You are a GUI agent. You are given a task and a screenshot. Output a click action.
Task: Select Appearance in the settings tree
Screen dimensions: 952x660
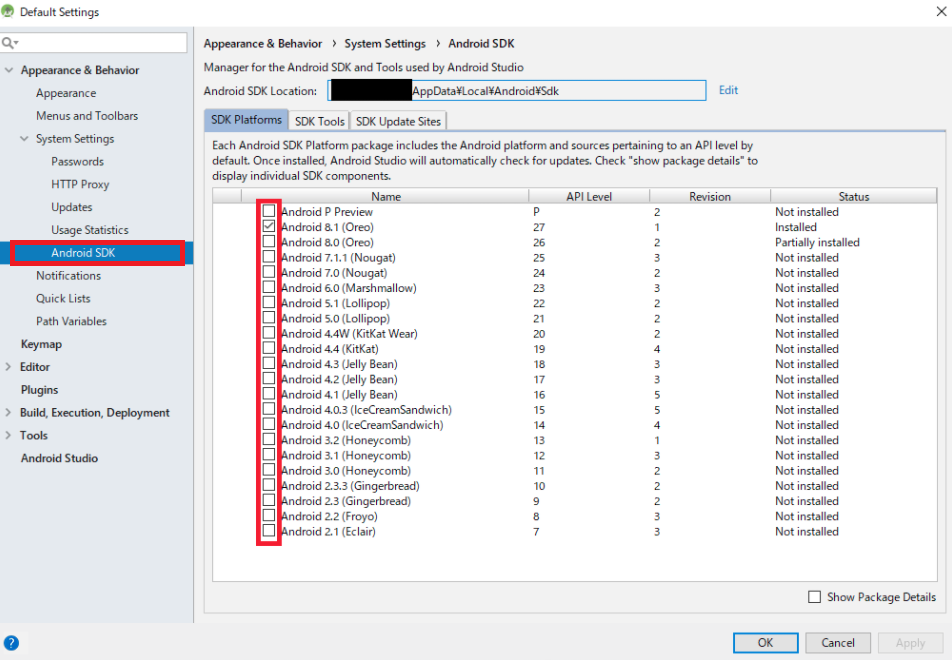pyautogui.click(x=66, y=93)
